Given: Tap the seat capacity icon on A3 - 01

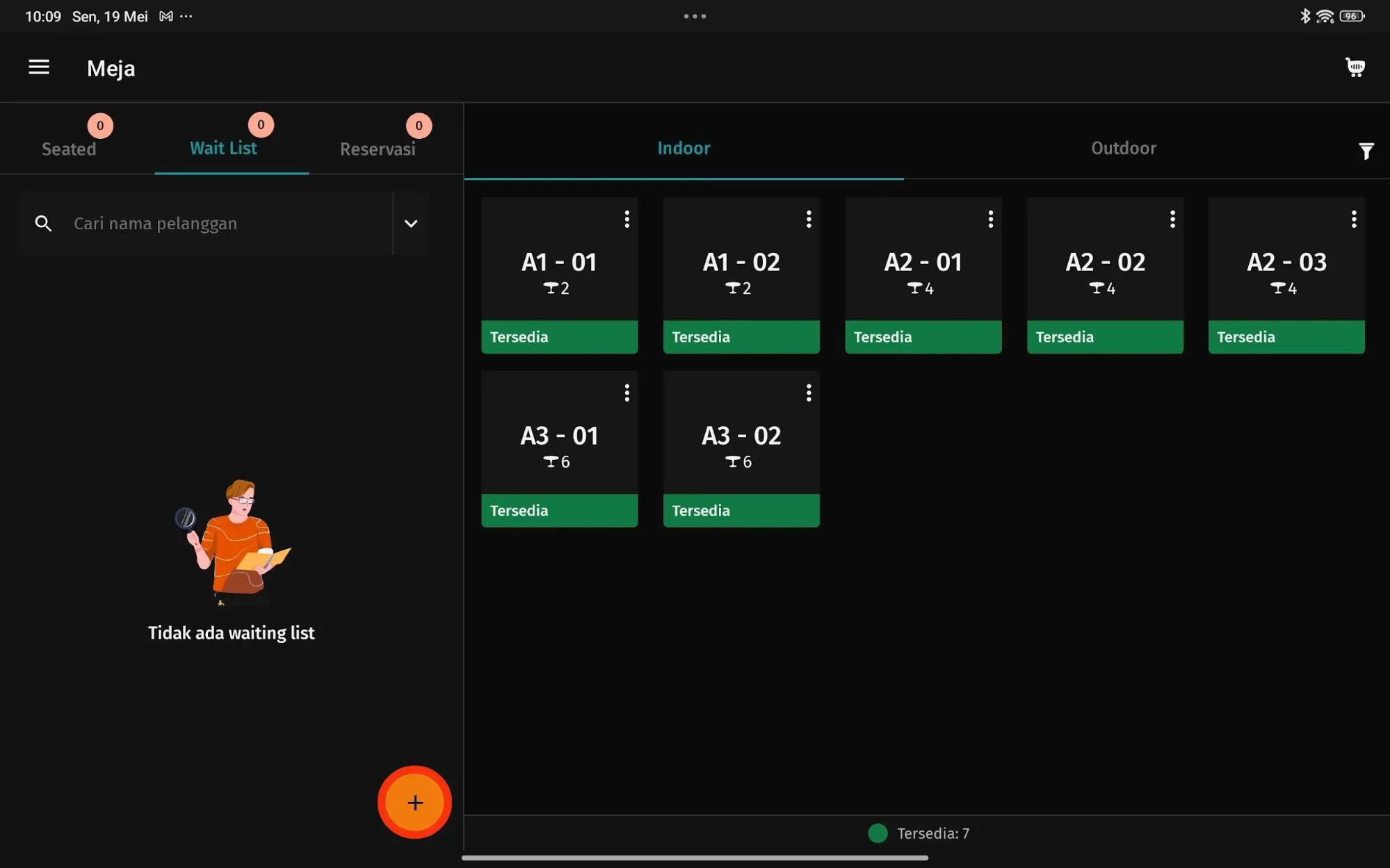Looking at the screenshot, I should coord(551,461).
